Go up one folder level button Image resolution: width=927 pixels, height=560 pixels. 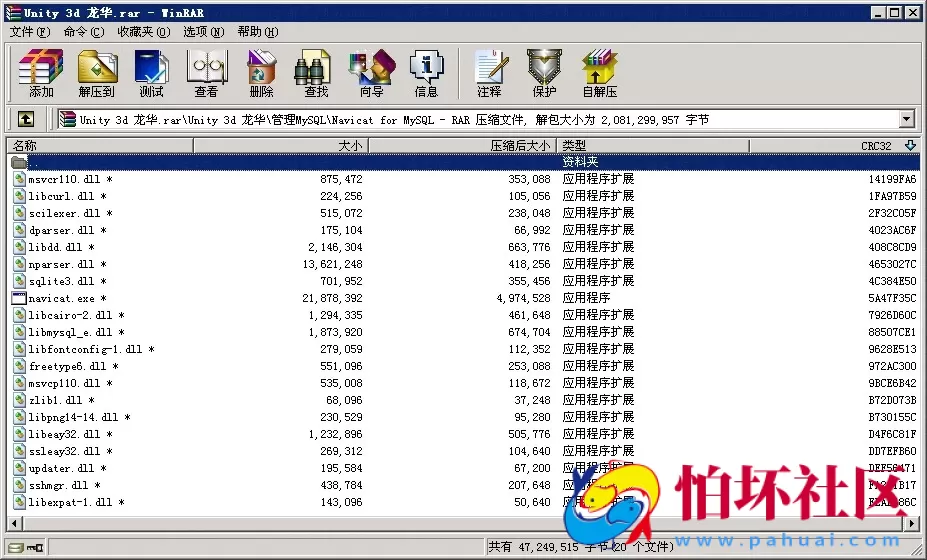[25, 119]
